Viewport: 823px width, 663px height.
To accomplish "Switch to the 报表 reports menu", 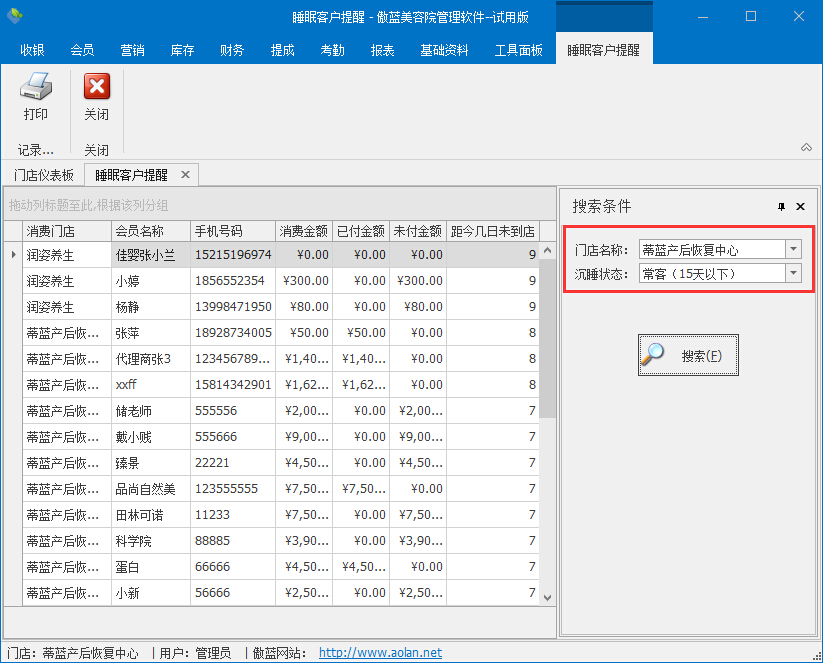I will tap(382, 50).
